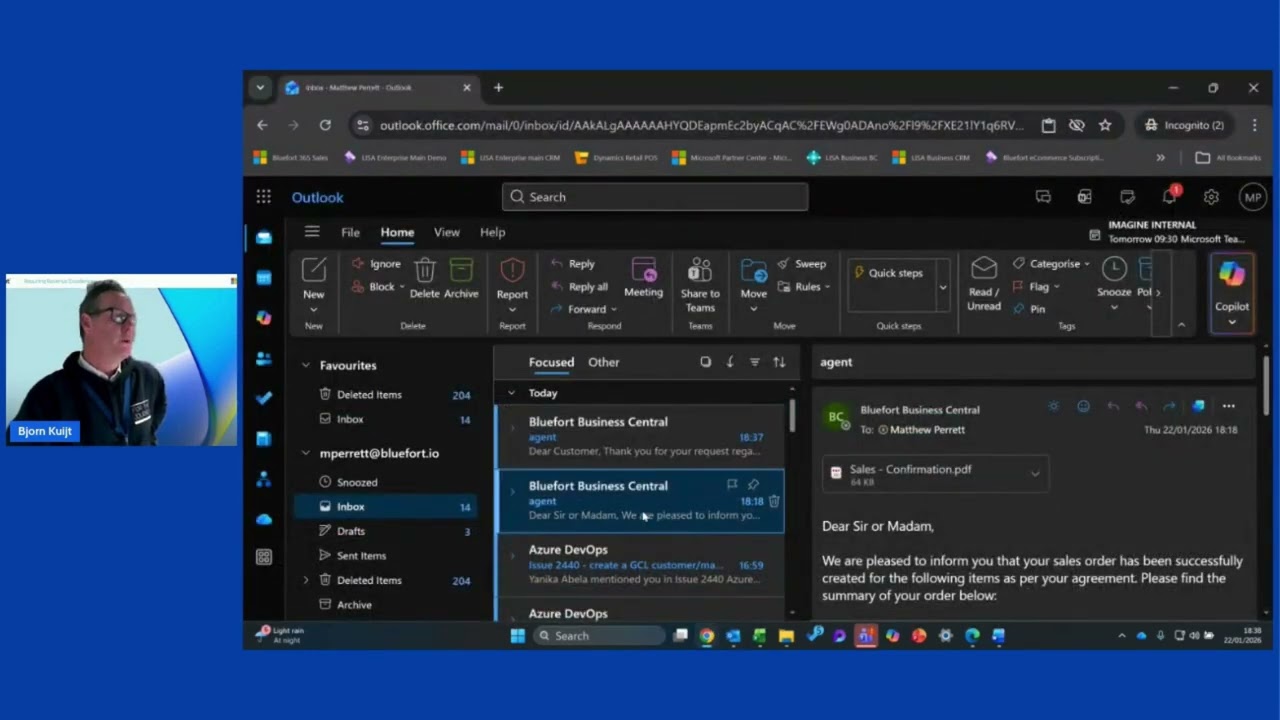
Task: Pin the message using ribbon Pin
Action: pyautogui.click(x=1028, y=309)
